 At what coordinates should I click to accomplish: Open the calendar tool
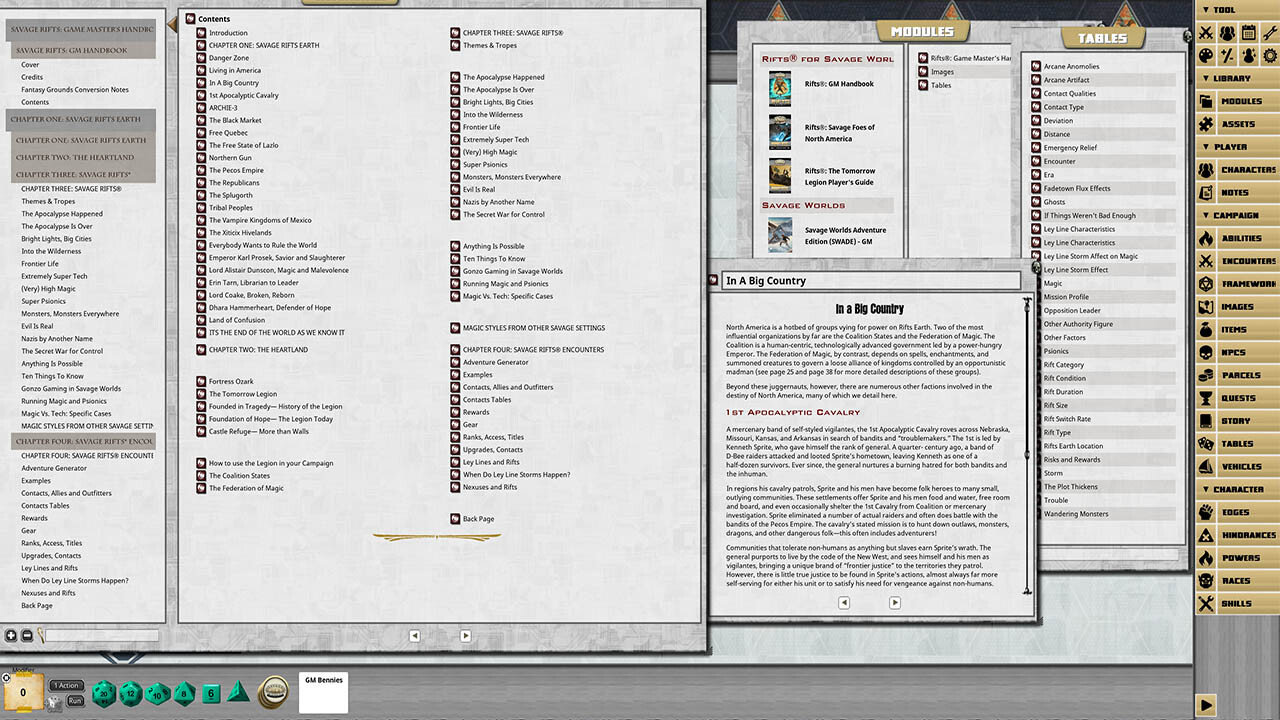1246,33
